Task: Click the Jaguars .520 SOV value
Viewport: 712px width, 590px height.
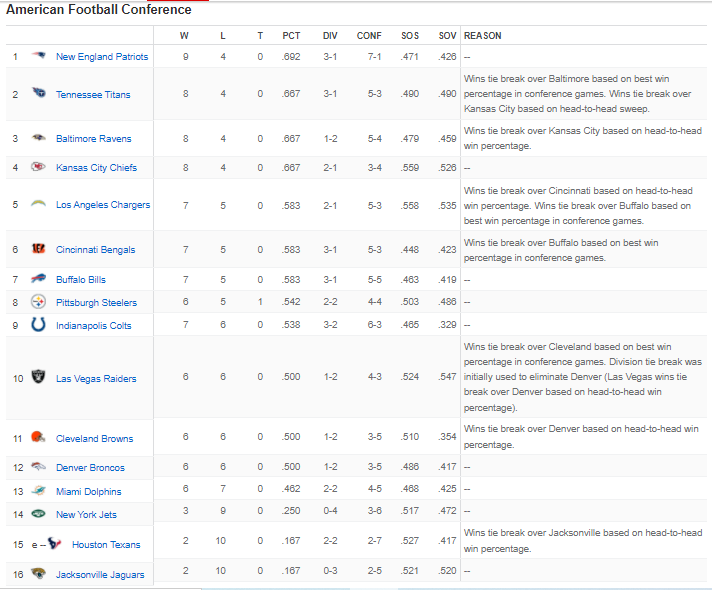Action: coord(447,571)
